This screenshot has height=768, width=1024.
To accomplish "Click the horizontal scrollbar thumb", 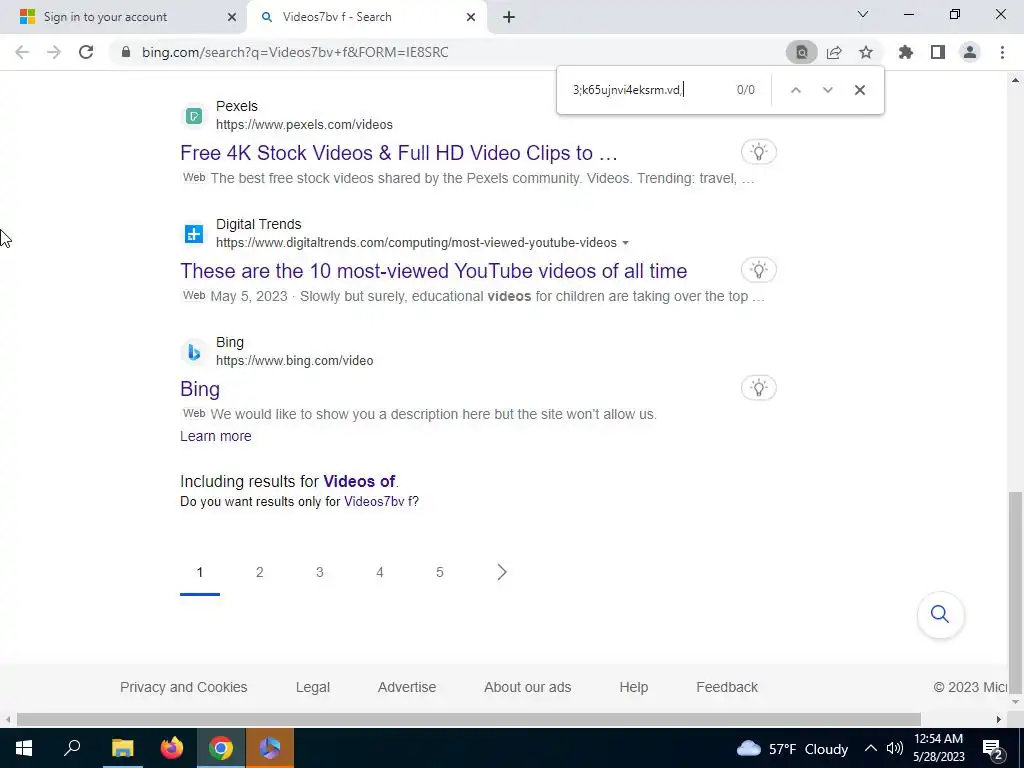I will [x=468, y=720].
